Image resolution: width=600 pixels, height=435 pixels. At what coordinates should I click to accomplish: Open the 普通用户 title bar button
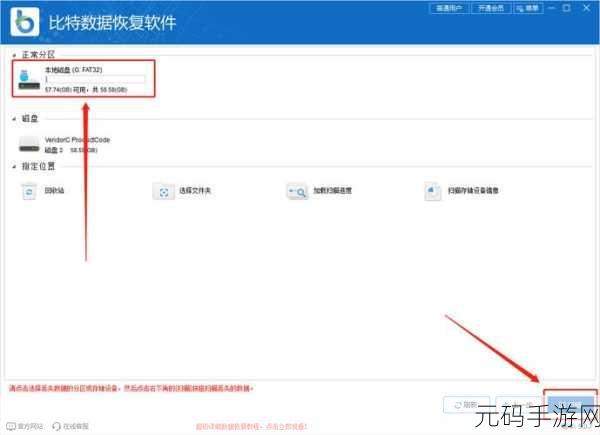[449, 8]
